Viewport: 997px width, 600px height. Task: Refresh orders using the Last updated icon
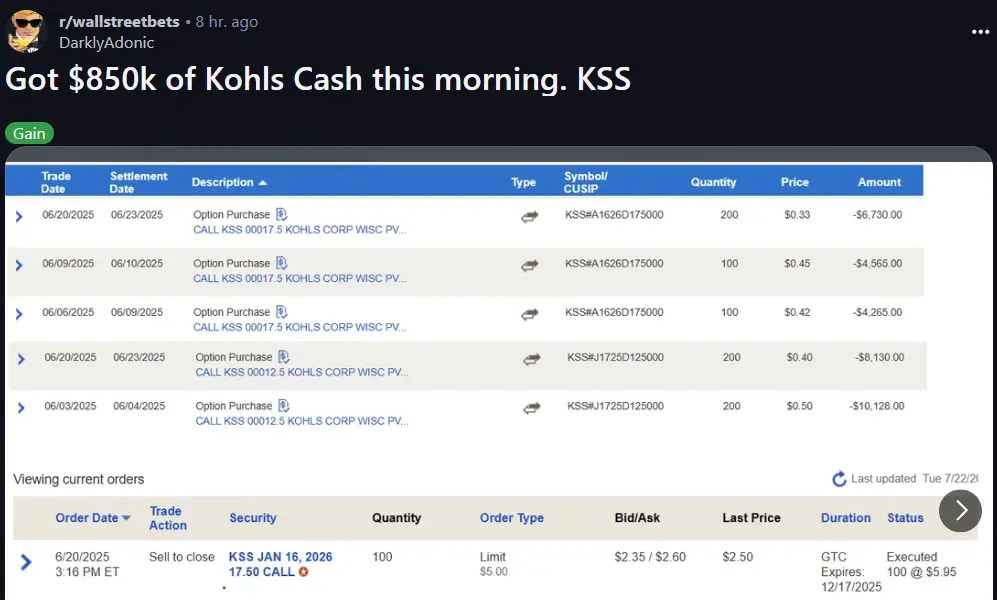pos(839,479)
